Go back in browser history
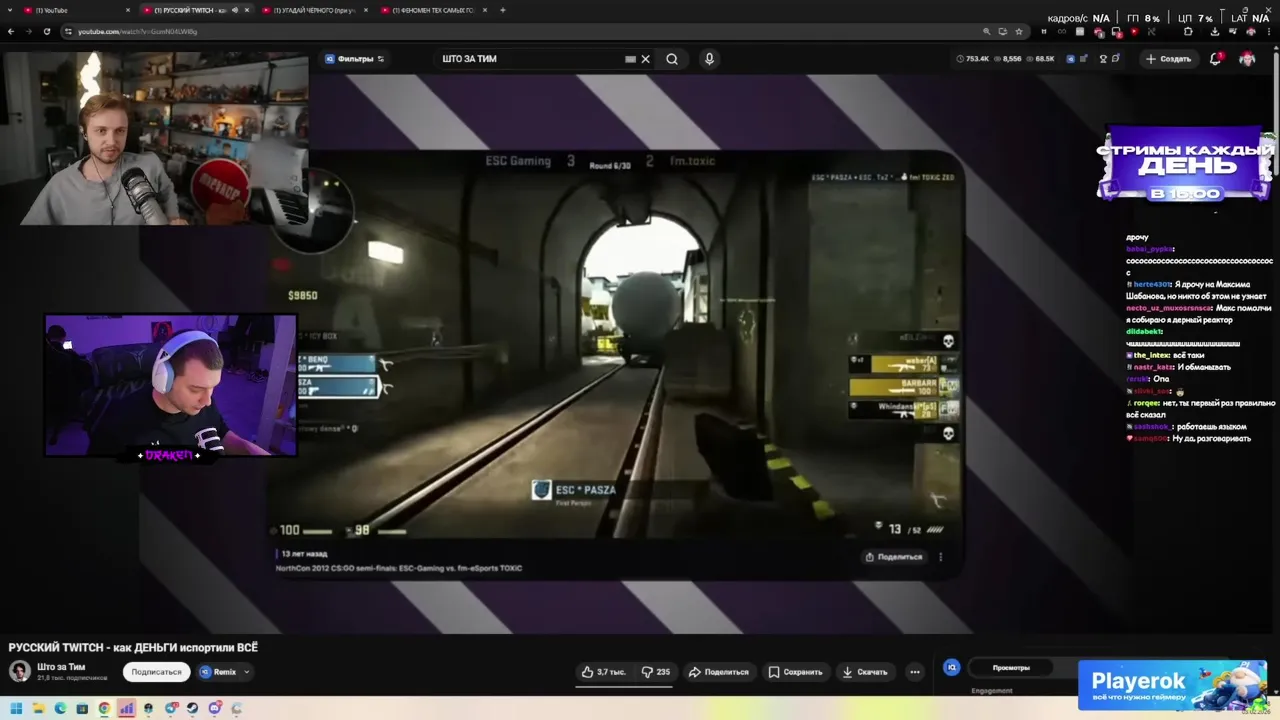 click(x=11, y=31)
